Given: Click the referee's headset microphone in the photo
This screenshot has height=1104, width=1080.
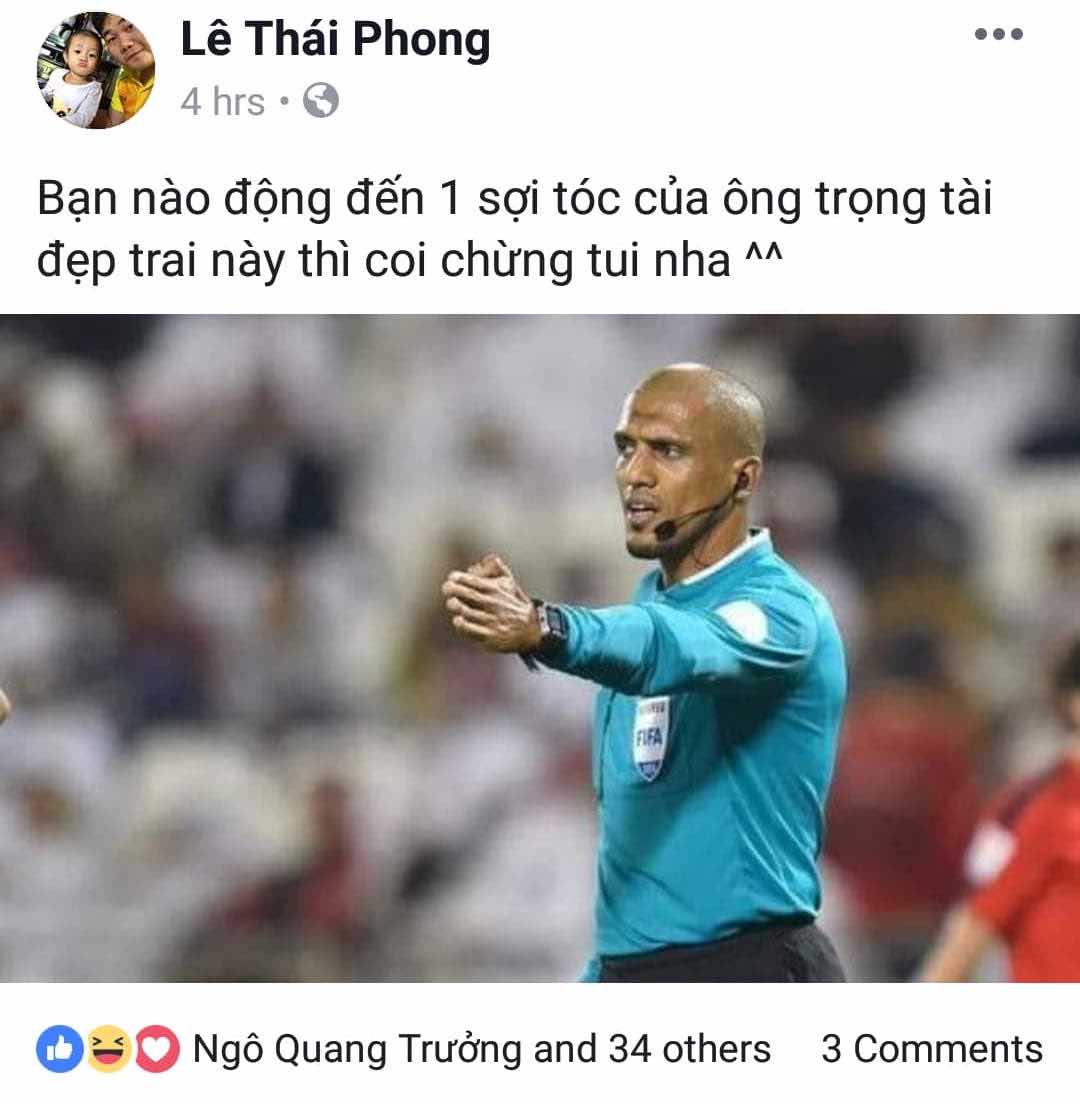Looking at the screenshot, I should coord(665,528).
